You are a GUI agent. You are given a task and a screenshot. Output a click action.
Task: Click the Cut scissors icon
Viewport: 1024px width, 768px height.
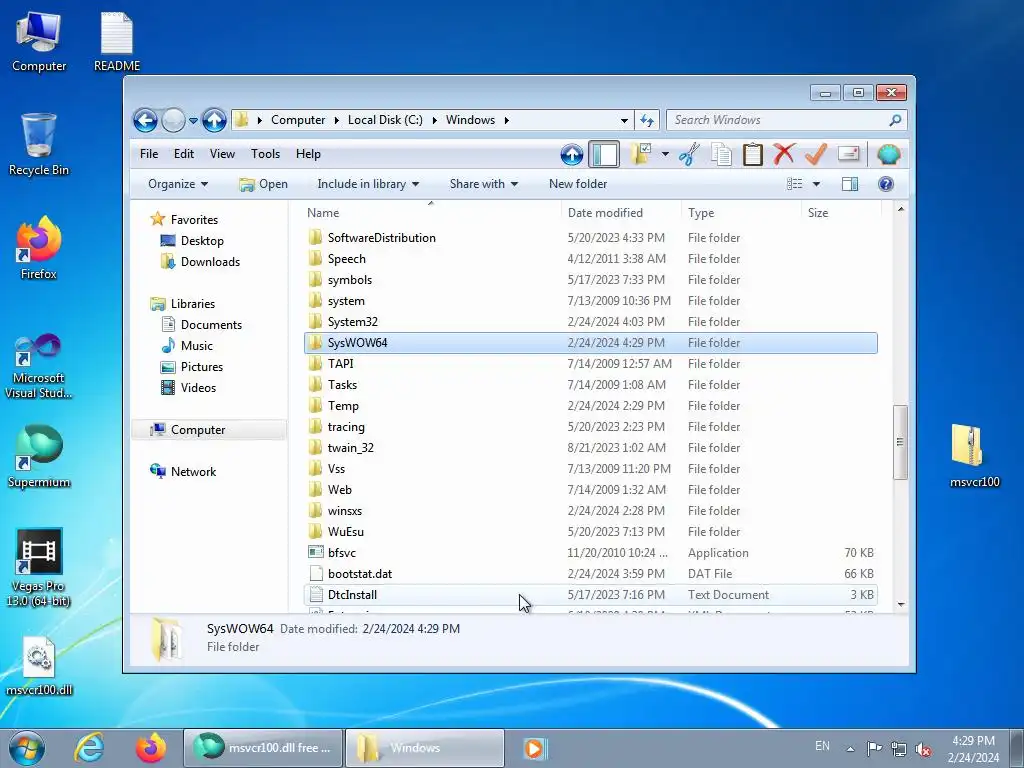pyautogui.click(x=689, y=154)
